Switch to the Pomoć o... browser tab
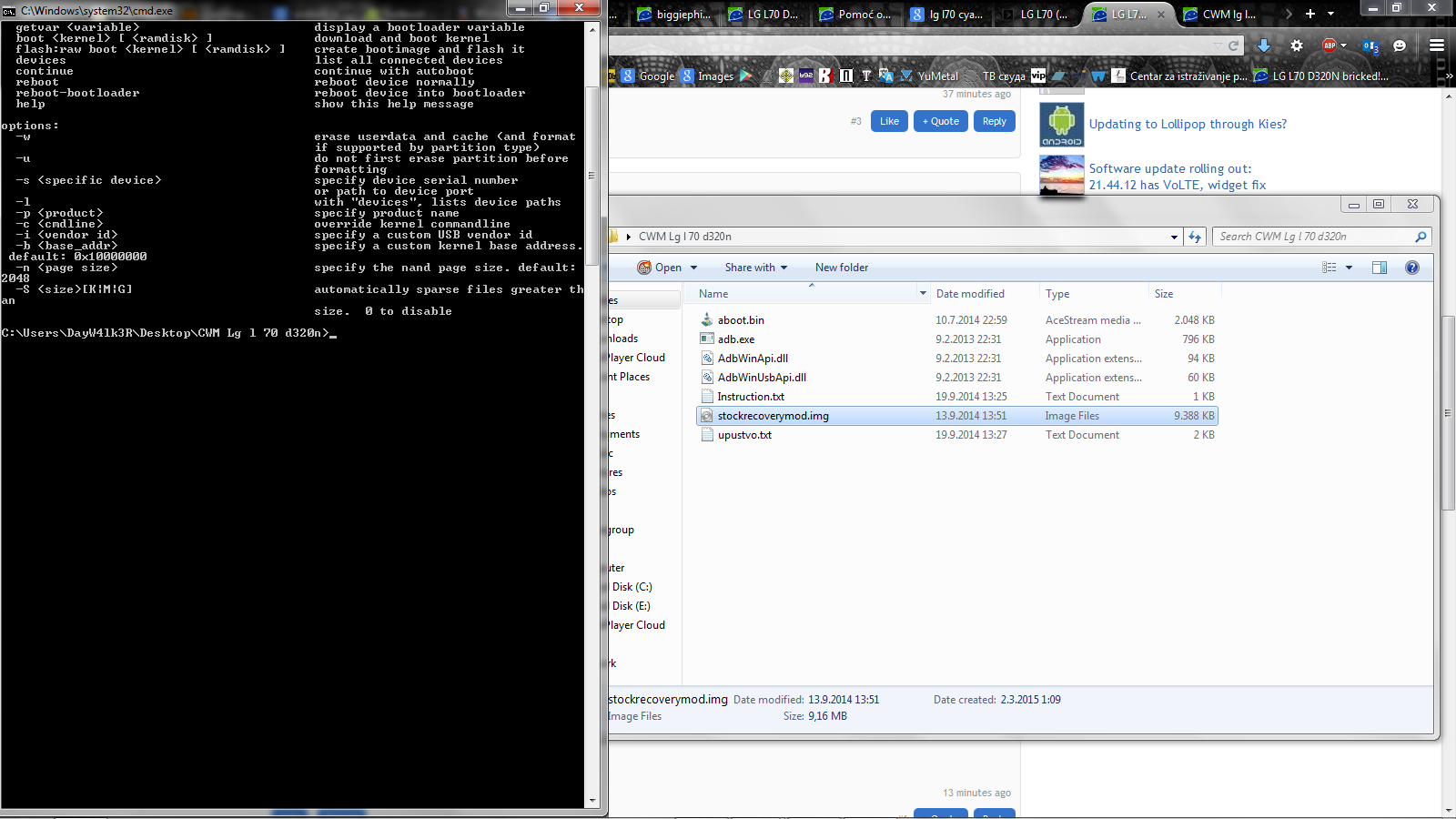Screen dimensions: 1456x819 [855, 15]
